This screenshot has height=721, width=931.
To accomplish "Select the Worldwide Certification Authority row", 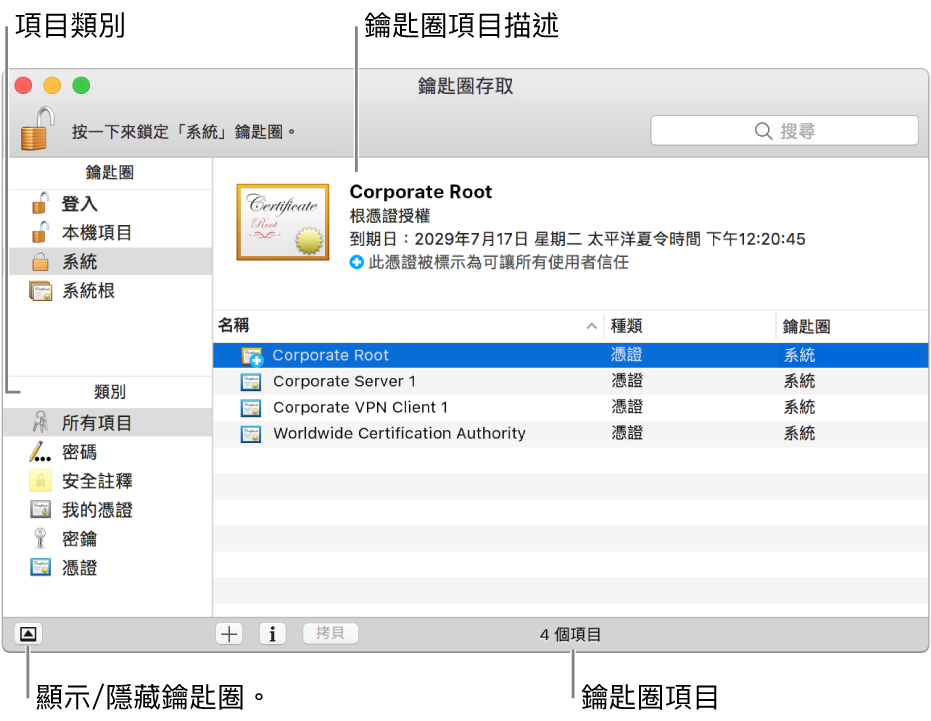I will click(571, 434).
